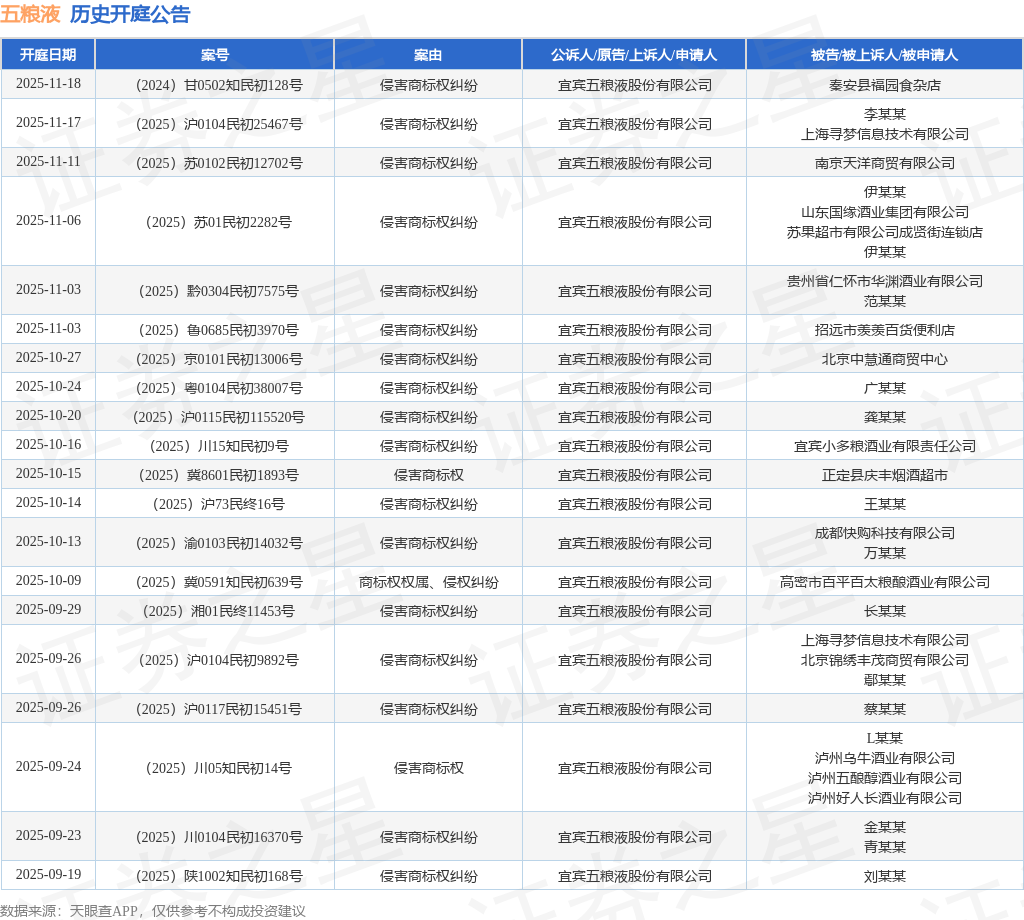Click case number (2025)冀0591知民初639号
Image resolution: width=1024 pixels, height=920 pixels.
219,582
